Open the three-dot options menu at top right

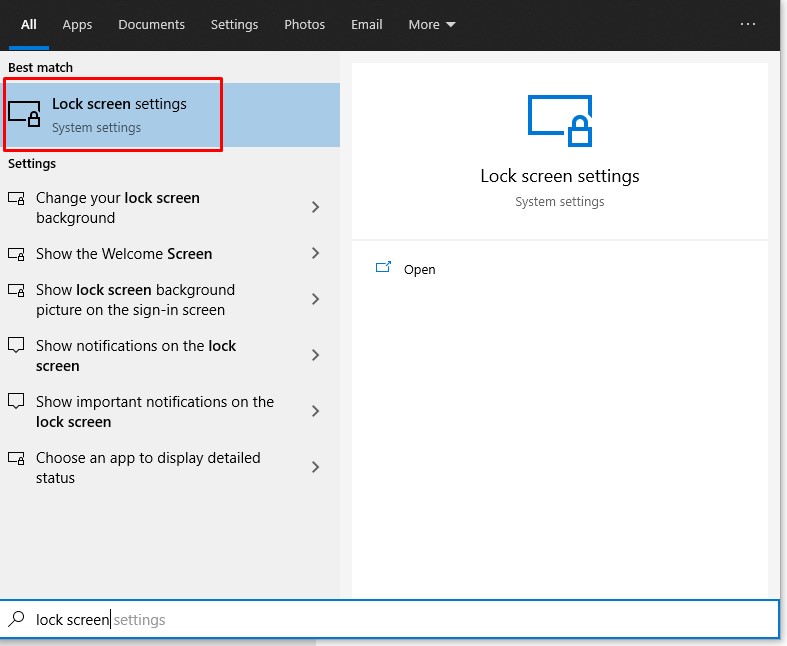coord(748,24)
